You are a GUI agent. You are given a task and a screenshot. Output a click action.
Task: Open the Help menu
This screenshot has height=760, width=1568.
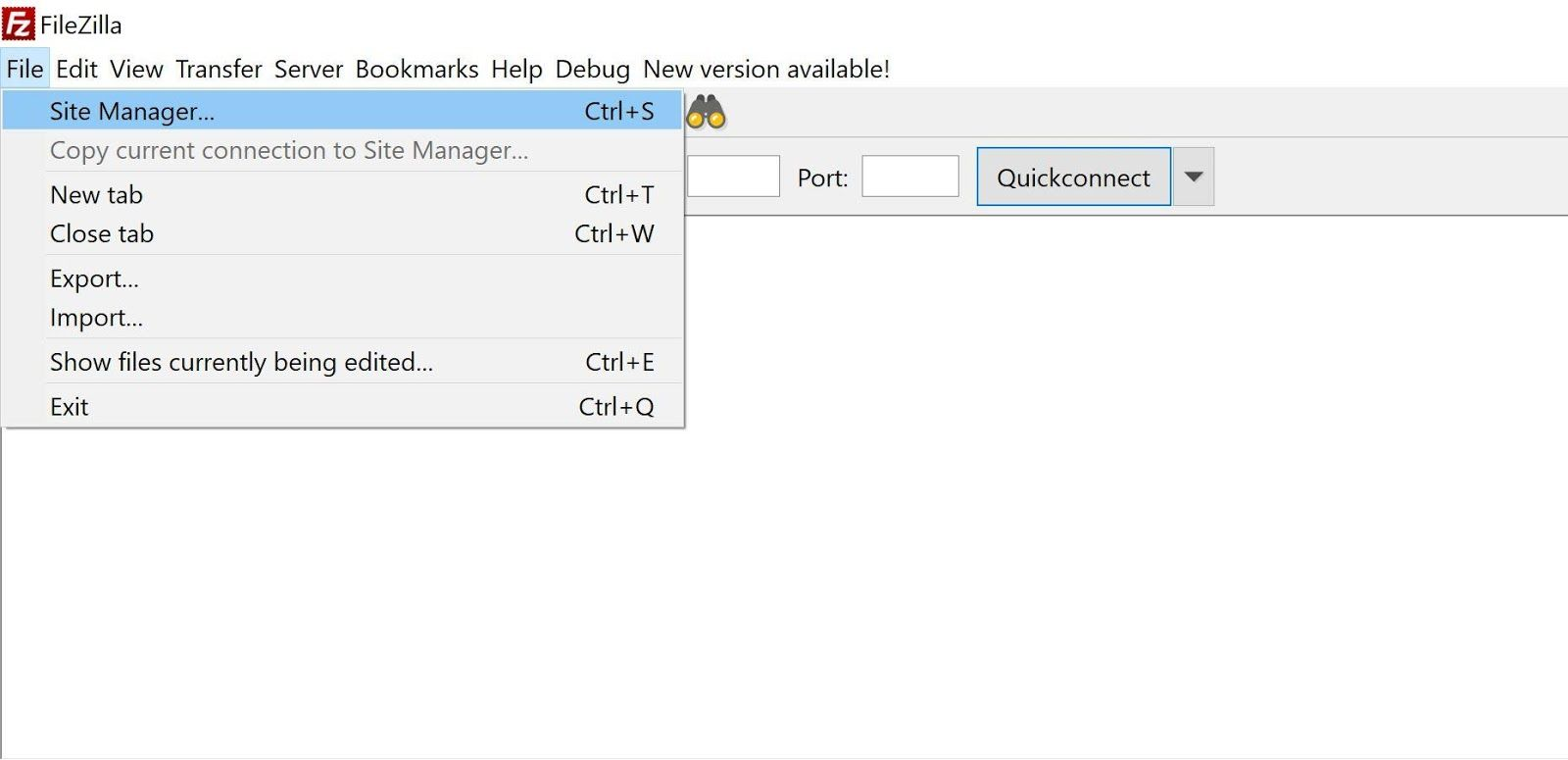click(x=516, y=69)
